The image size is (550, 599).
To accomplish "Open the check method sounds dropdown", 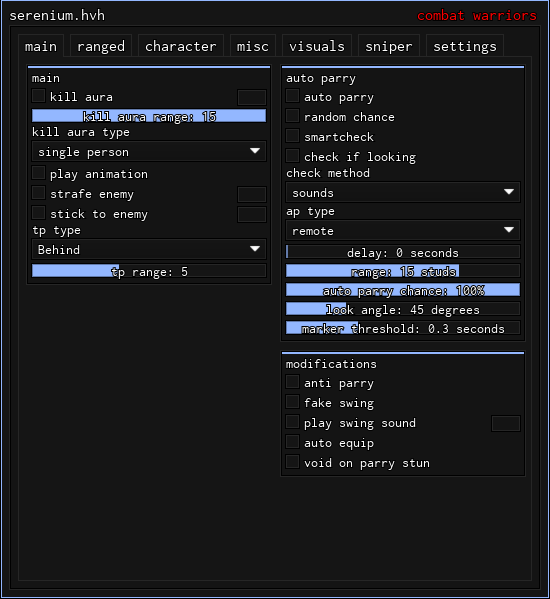I will [x=403, y=192].
